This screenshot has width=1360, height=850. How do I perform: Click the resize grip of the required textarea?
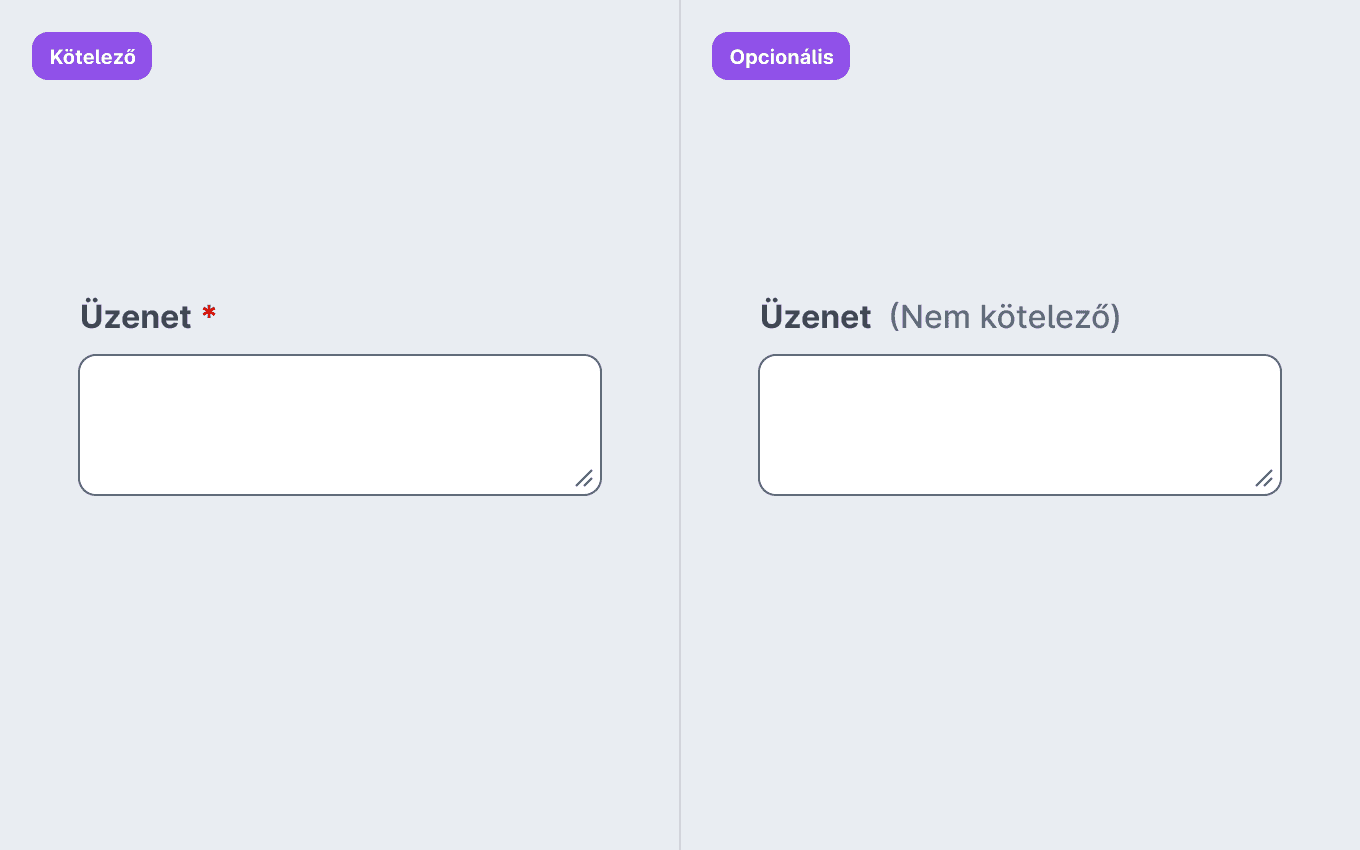click(x=584, y=478)
